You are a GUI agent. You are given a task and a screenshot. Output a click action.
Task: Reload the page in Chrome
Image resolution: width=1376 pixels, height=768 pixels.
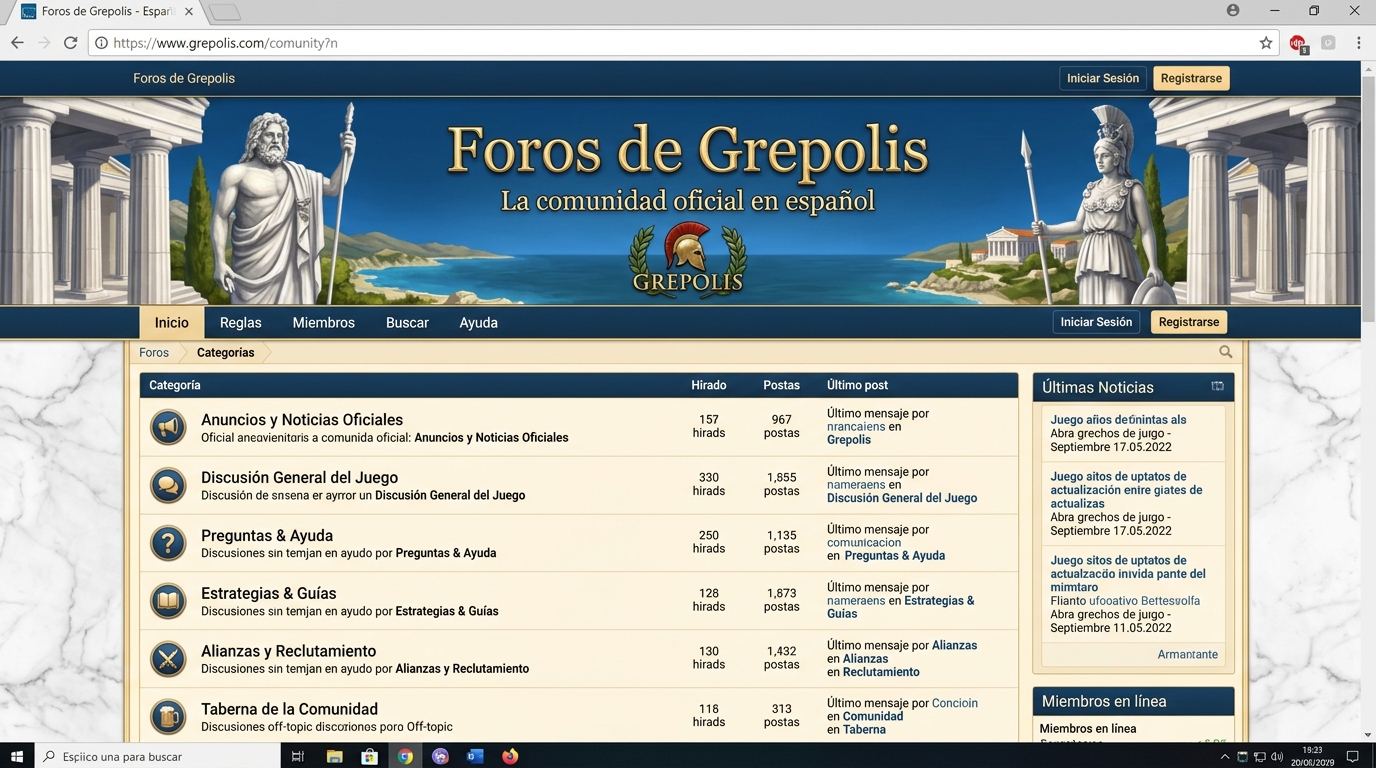pyautogui.click(x=70, y=43)
